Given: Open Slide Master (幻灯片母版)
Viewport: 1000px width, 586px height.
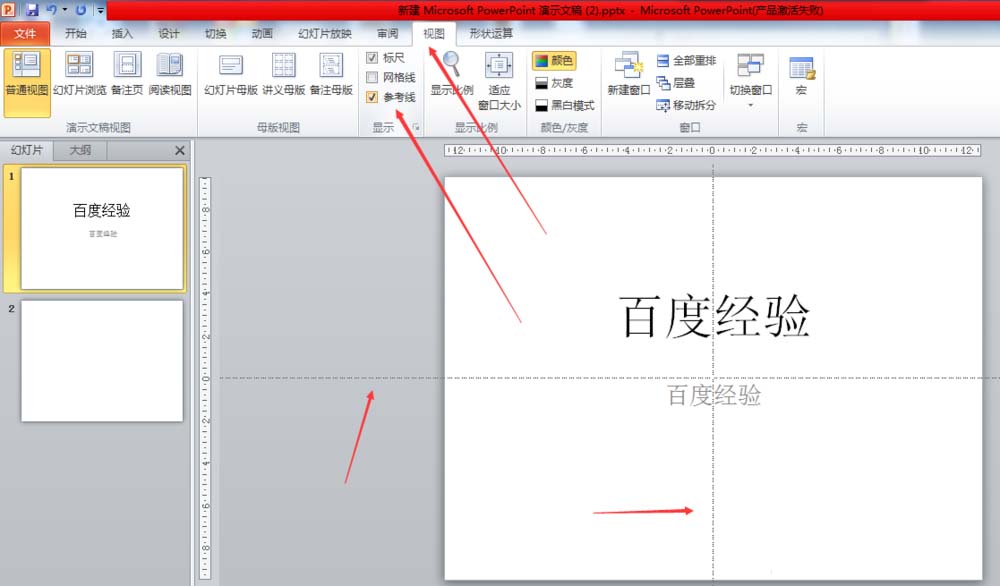Looking at the screenshot, I should (x=231, y=75).
